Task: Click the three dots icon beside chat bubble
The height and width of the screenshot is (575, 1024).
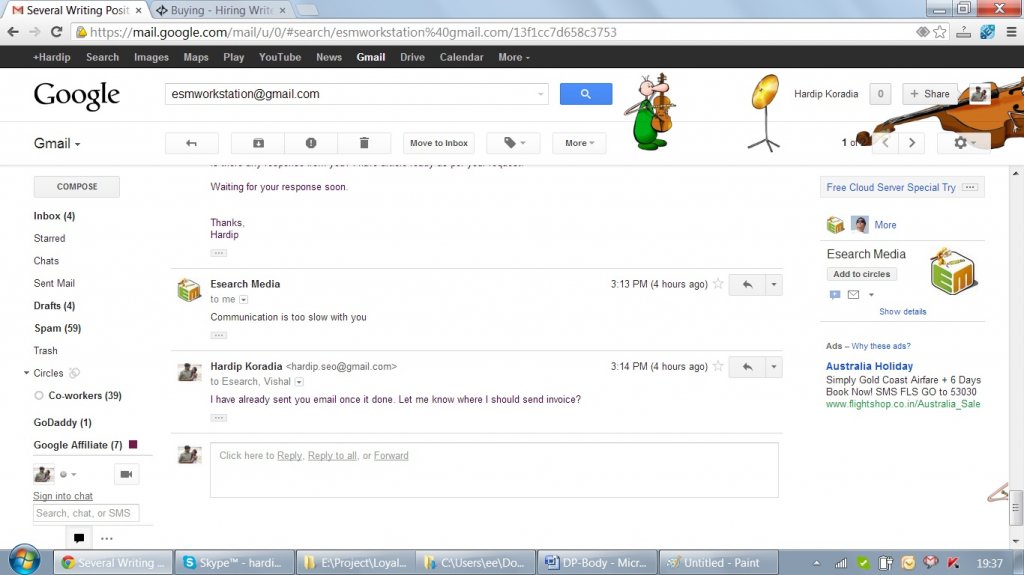Action: [107, 538]
